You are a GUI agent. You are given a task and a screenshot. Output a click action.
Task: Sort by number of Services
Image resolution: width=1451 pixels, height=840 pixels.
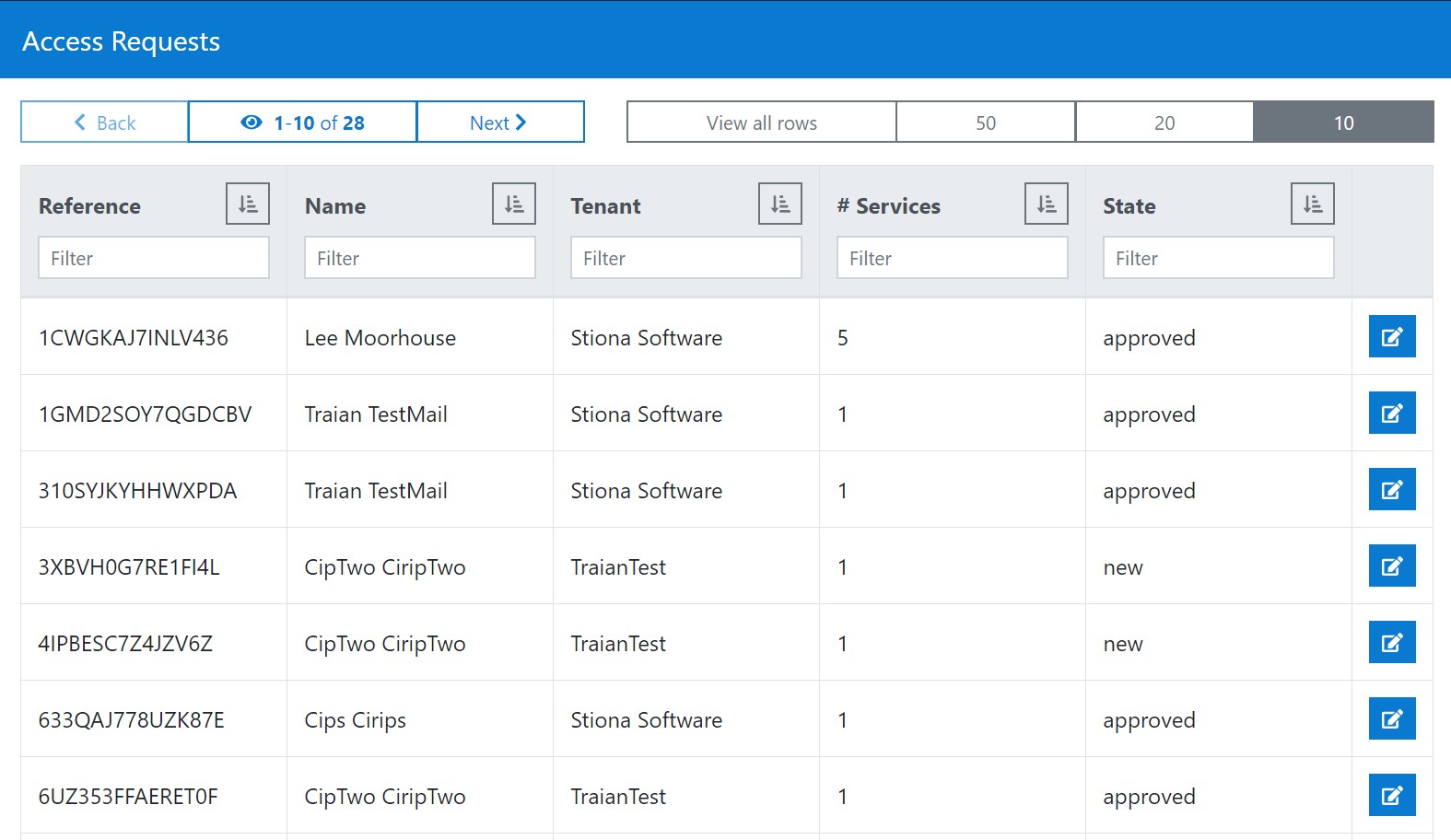[x=1047, y=204]
